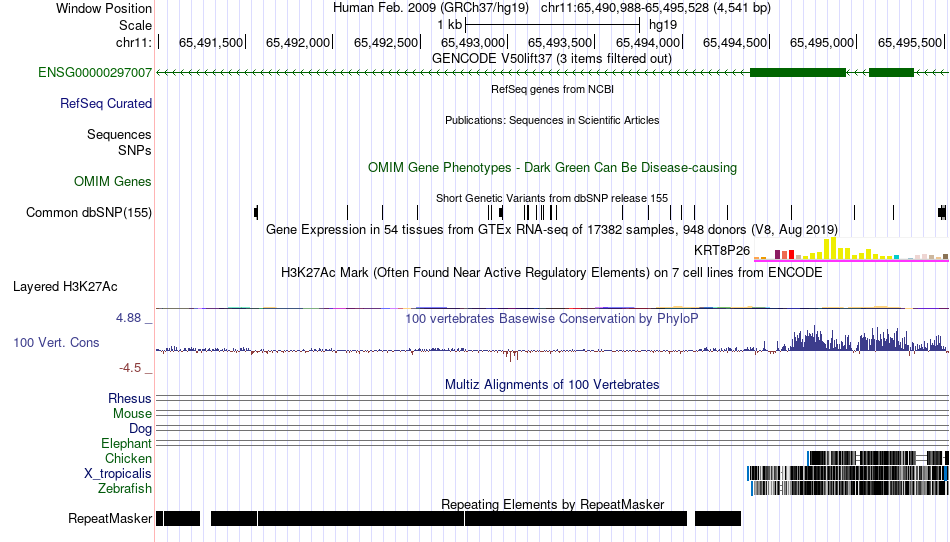Click the GENCODE V50lift37 track title
Viewport: 950px width, 542px height.
[551, 59]
